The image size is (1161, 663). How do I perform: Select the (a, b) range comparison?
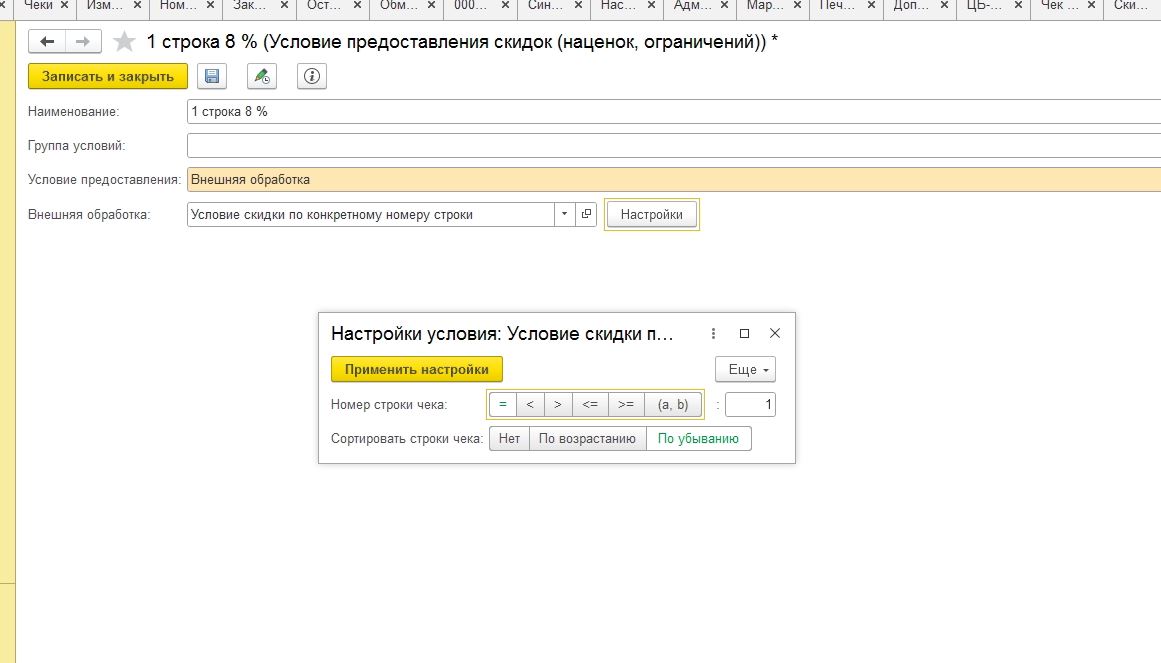tap(673, 404)
